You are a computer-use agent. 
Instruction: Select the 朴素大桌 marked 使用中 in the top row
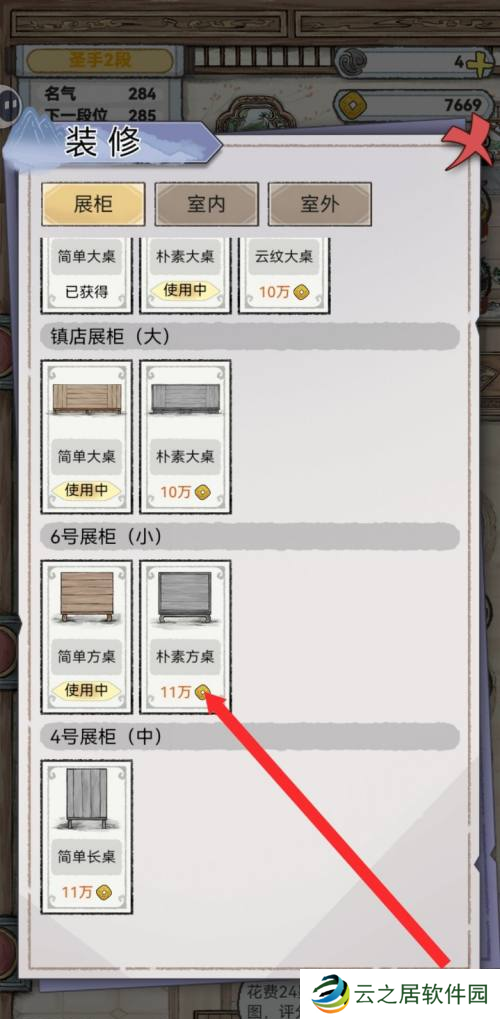coord(185,290)
